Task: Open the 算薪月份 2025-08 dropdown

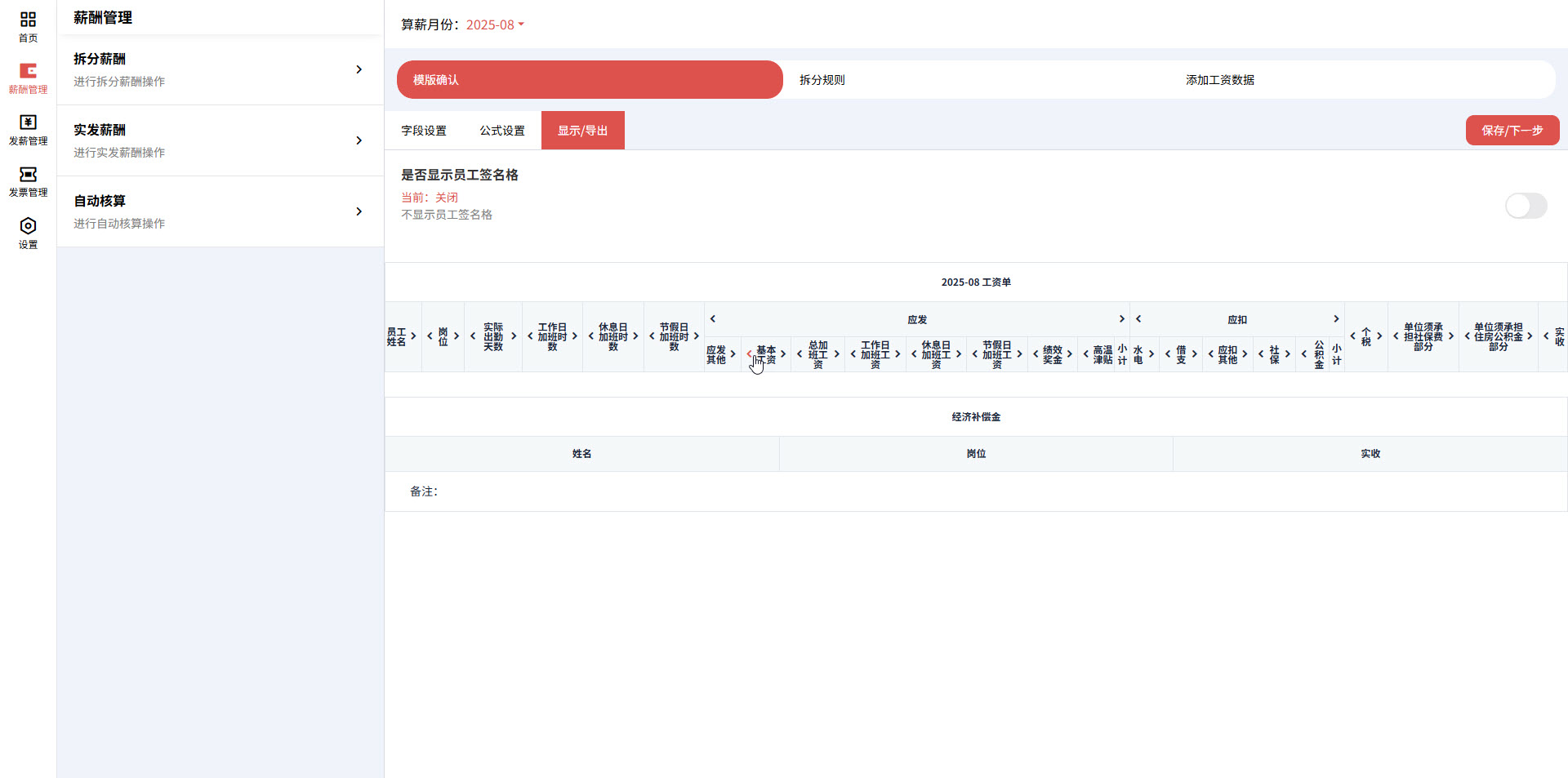Action: coord(493,24)
